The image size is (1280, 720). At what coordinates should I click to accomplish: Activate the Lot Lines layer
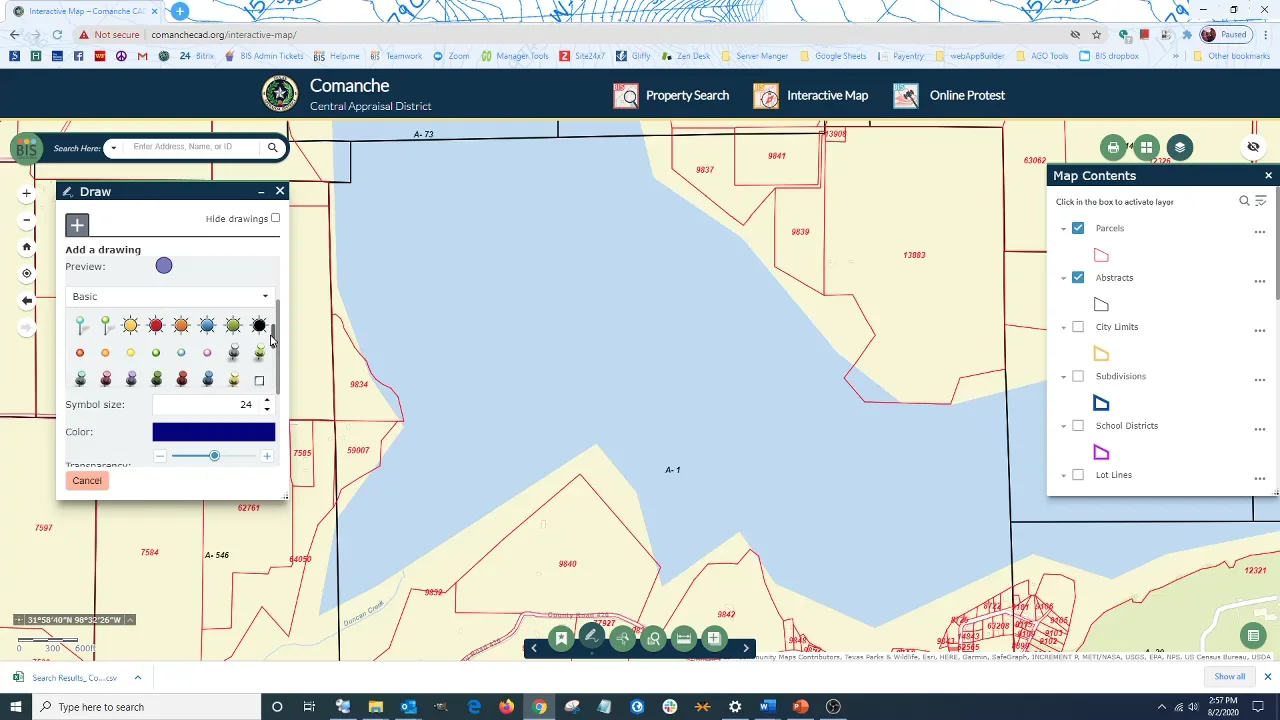(1078, 475)
